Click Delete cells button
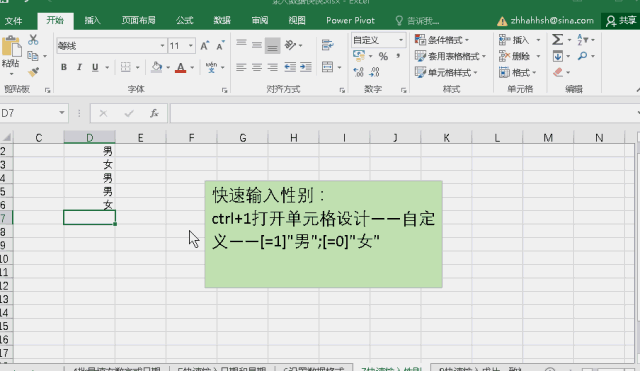 pos(514,56)
